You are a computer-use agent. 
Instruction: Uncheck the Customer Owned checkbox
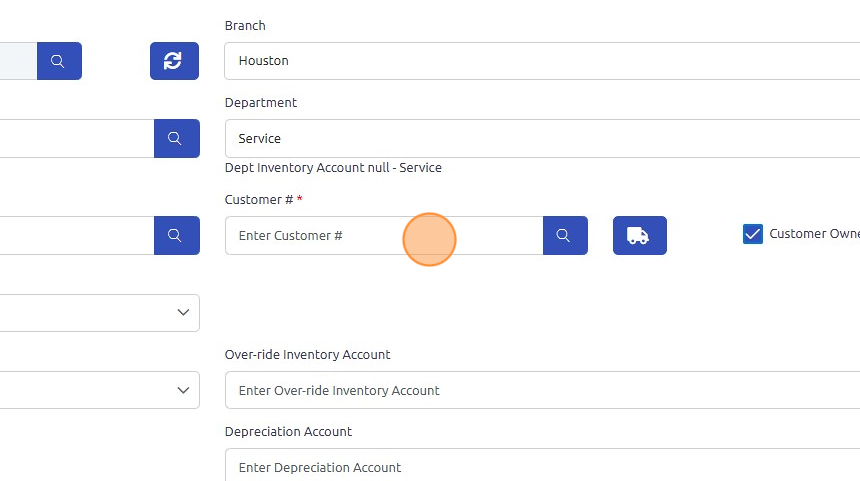point(753,234)
